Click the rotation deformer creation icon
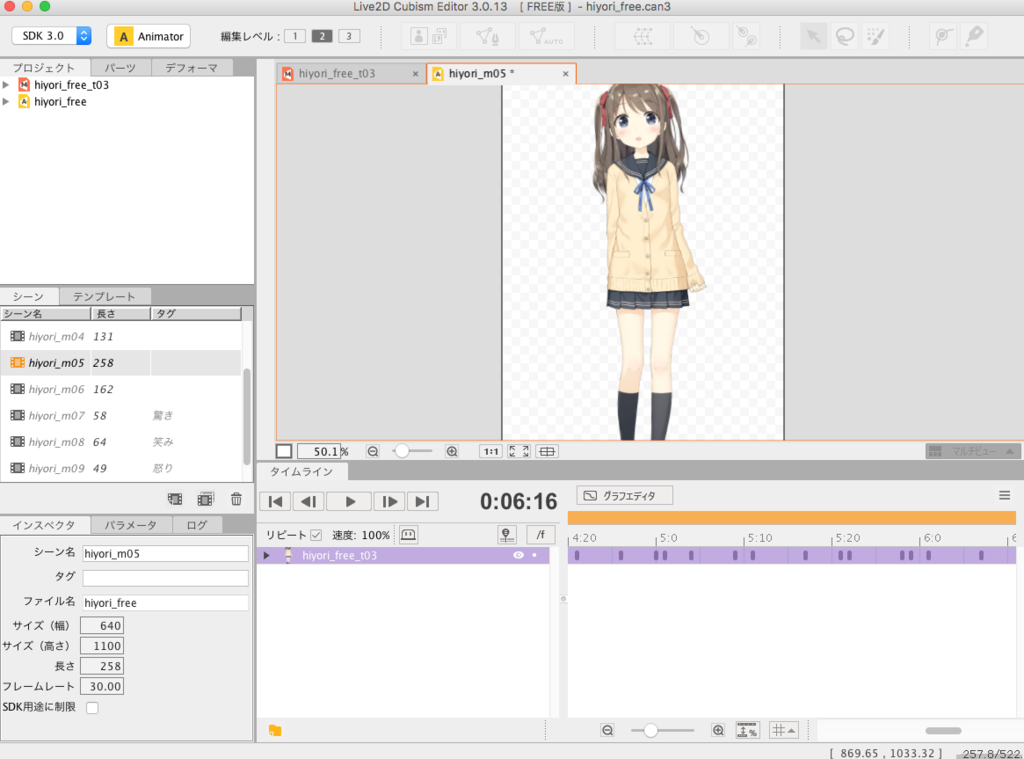The width and height of the screenshot is (1024, 759). pos(700,36)
